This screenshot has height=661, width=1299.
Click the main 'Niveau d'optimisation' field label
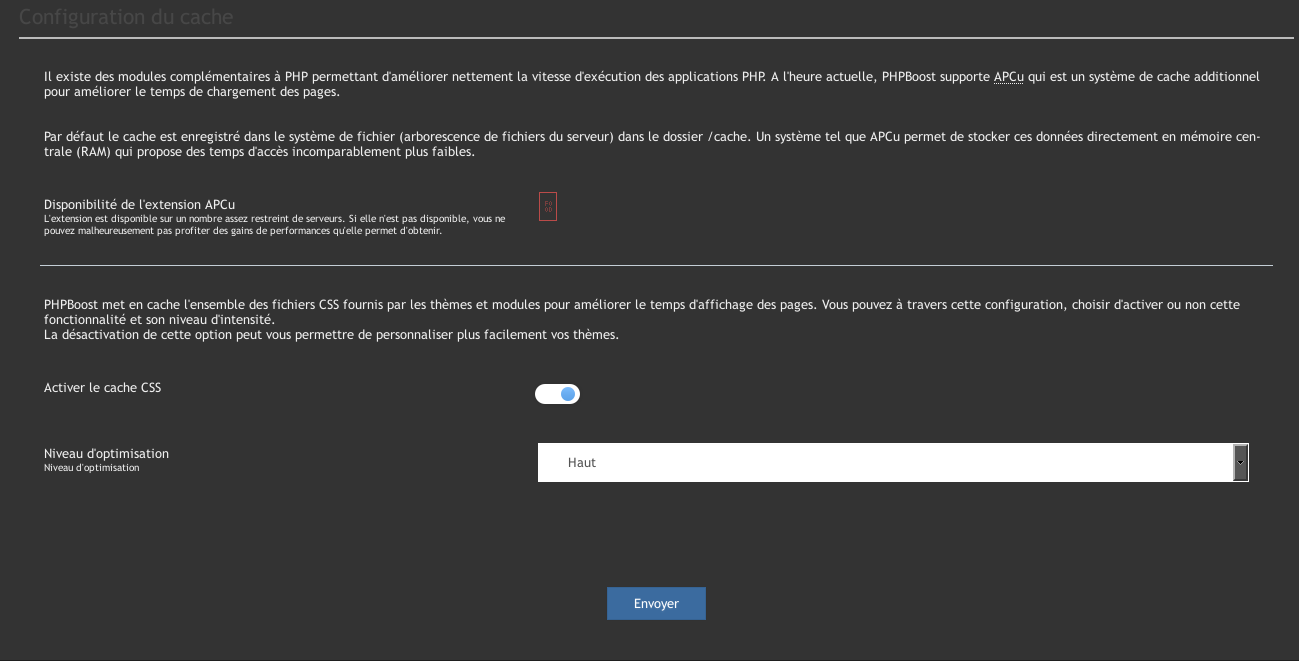[x=106, y=453]
